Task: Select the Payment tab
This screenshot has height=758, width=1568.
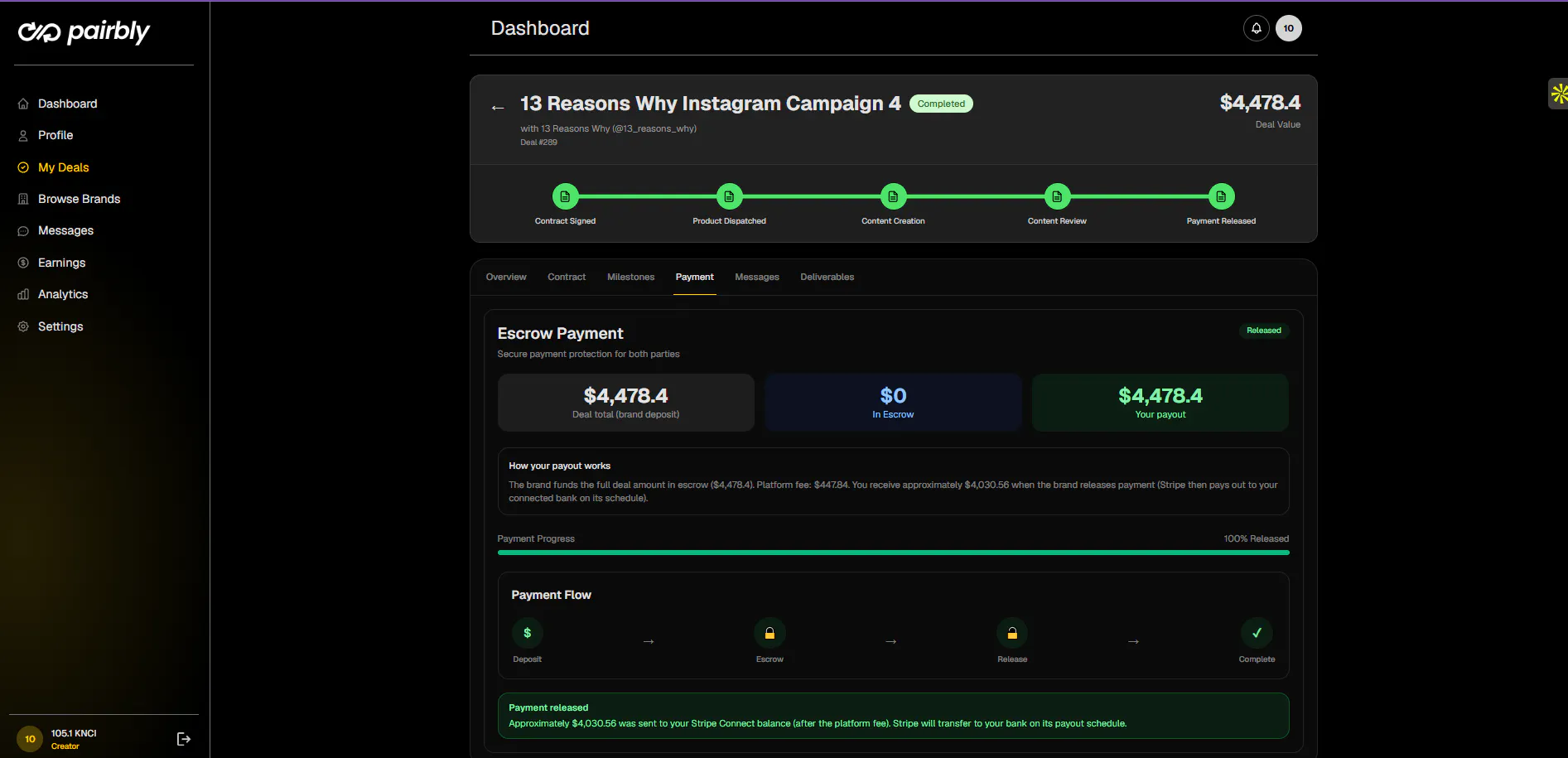Action: (x=694, y=277)
